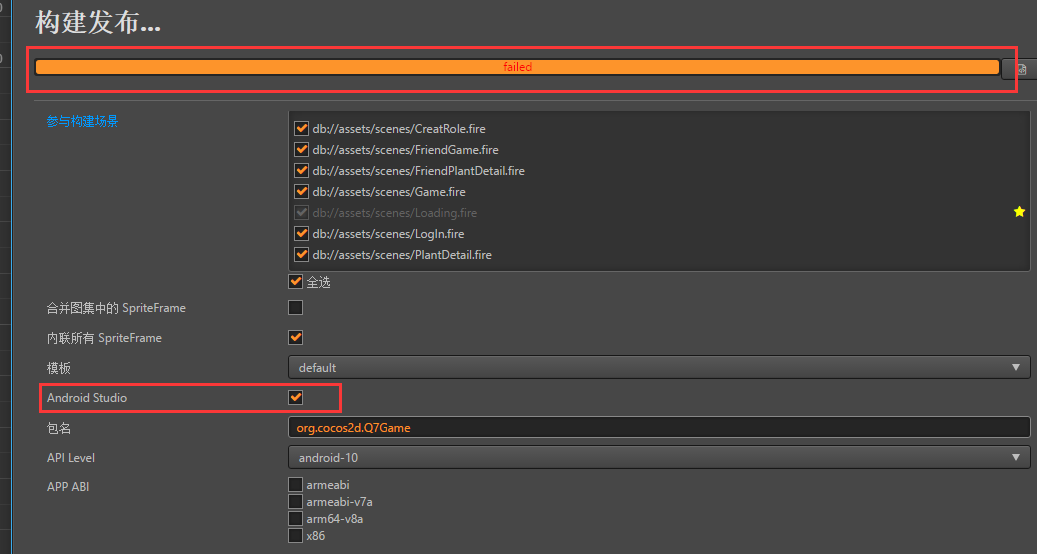Image resolution: width=1037 pixels, height=554 pixels.
Task: Open the 模板 default template dropdown
Action: [659, 368]
